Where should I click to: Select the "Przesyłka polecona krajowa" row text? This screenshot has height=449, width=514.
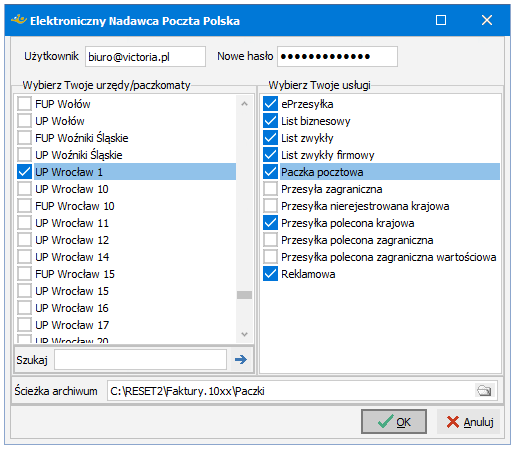click(x=348, y=223)
